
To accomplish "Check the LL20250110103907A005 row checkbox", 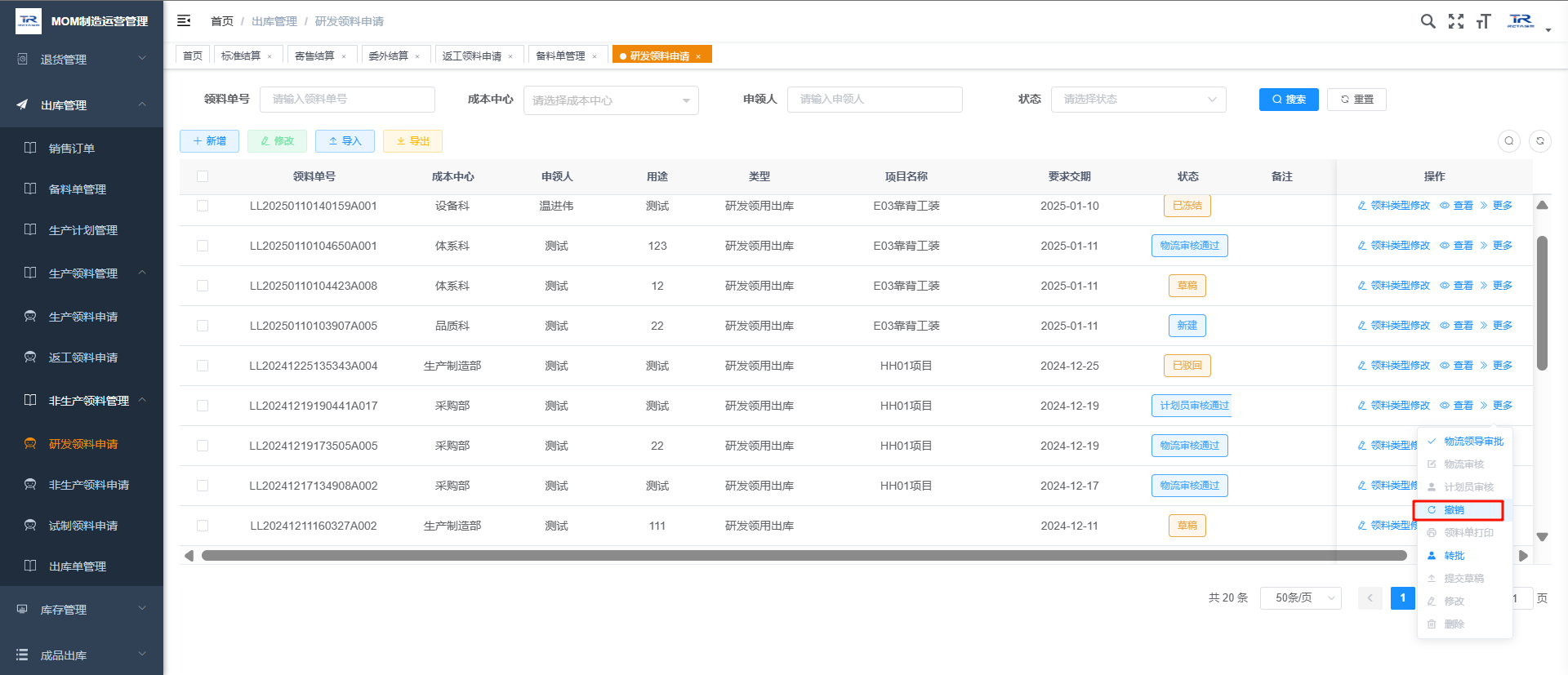I will (x=203, y=326).
